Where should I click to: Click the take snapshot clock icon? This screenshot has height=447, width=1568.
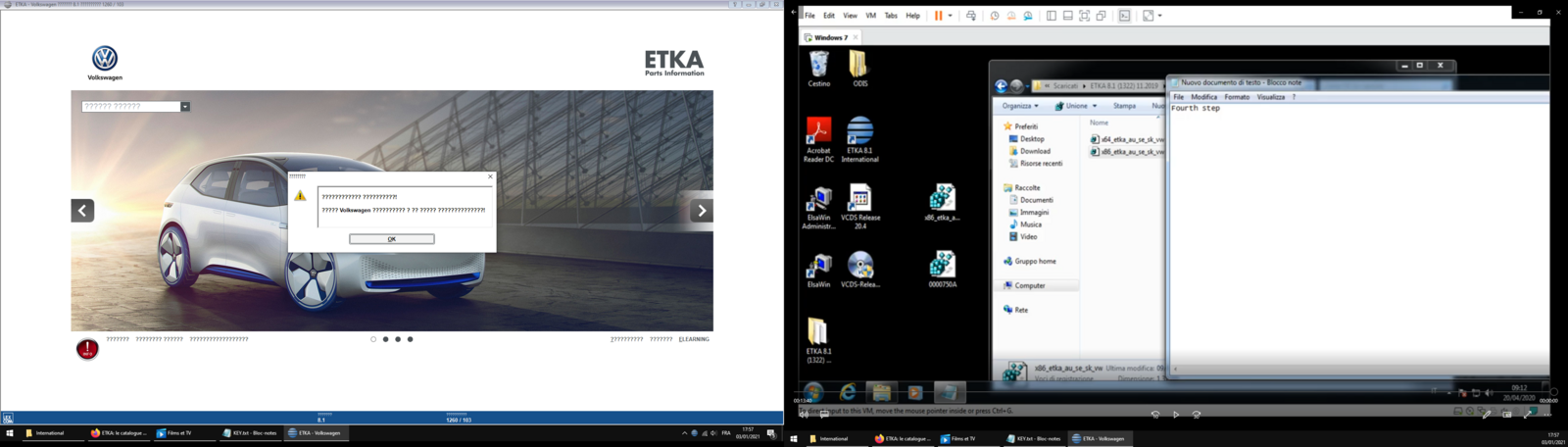click(x=994, y=16)
